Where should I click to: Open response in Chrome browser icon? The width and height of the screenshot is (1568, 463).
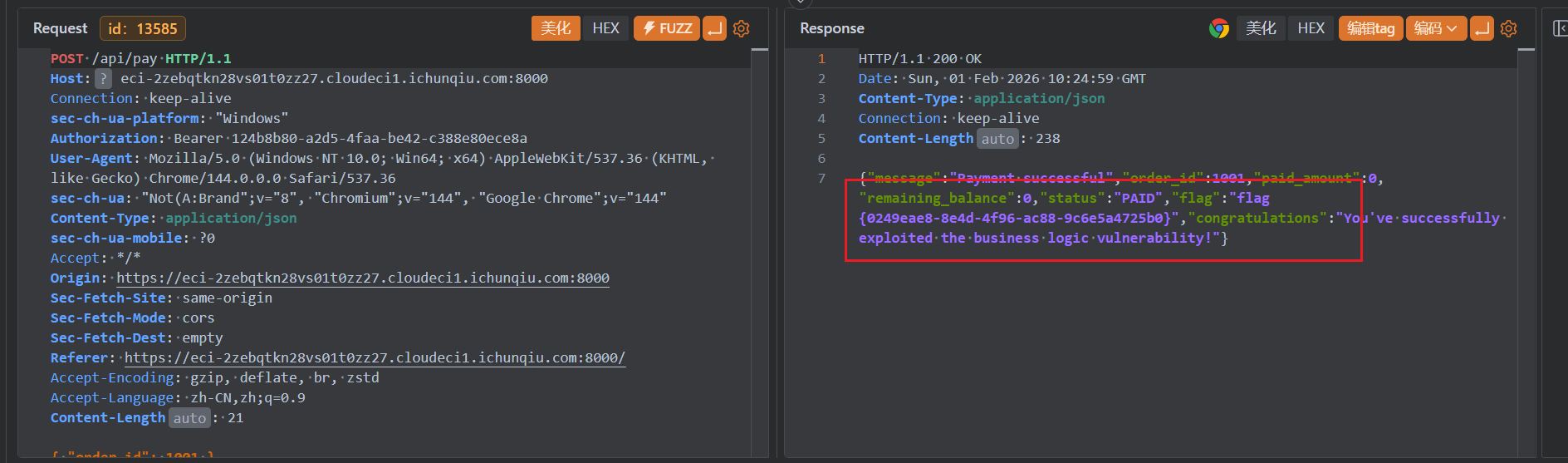coord(1218,28)
